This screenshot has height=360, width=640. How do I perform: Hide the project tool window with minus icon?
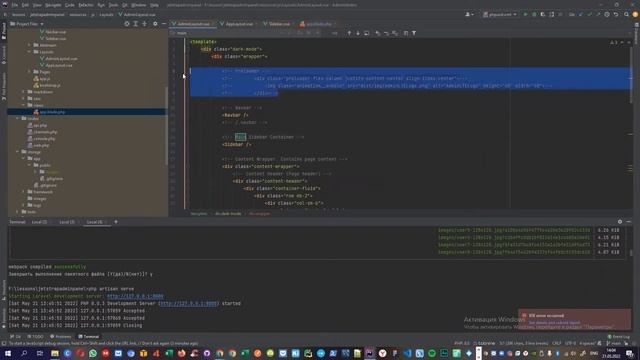[164, 24]
